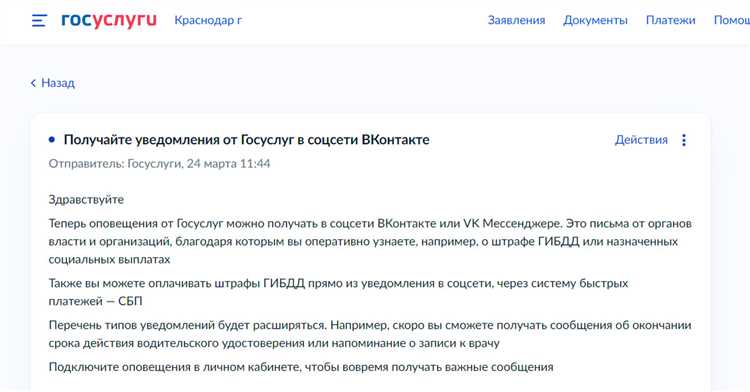Open the Документы menu item

(x=596, y=20)
